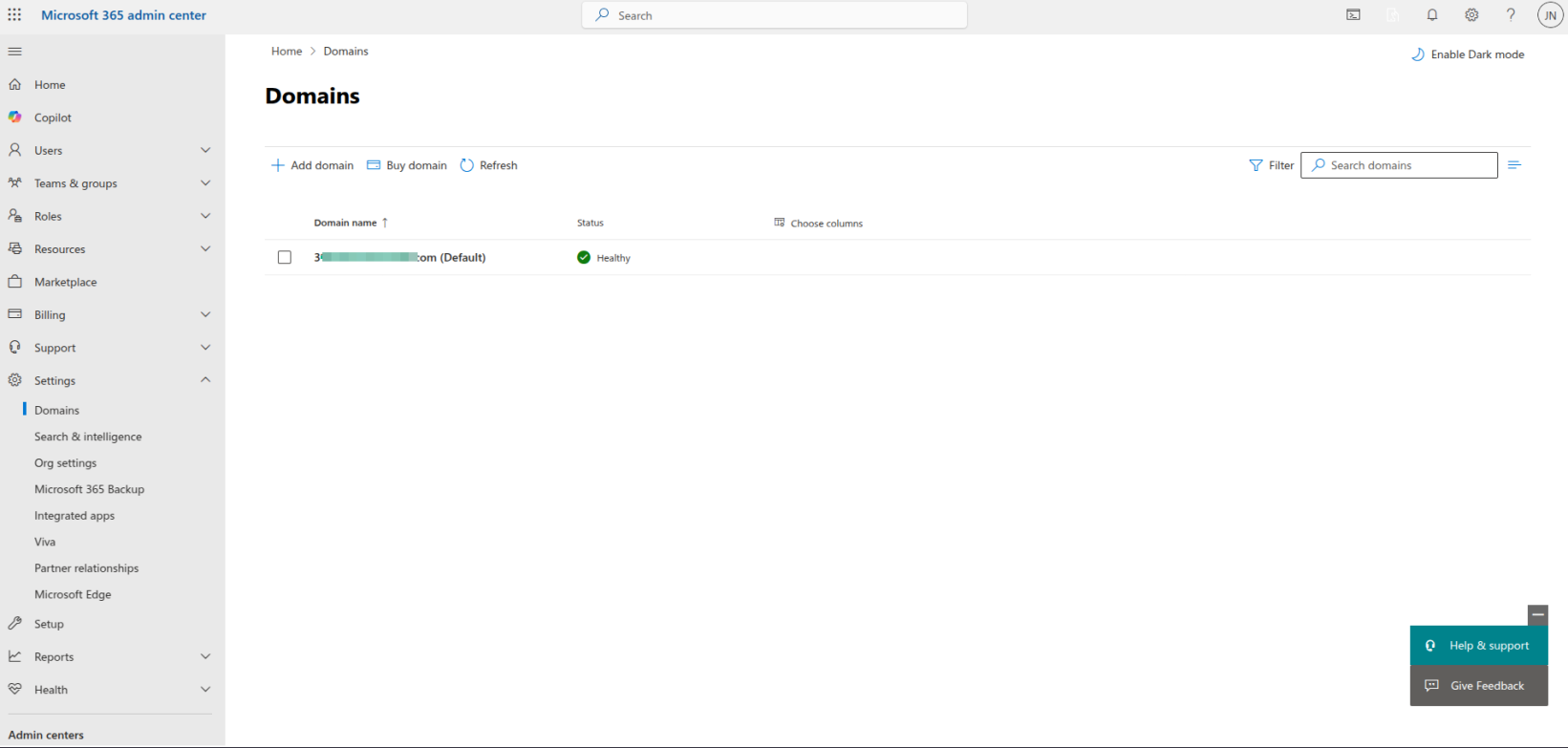Click Microsoft 365 admin center title

coord(123,15)
